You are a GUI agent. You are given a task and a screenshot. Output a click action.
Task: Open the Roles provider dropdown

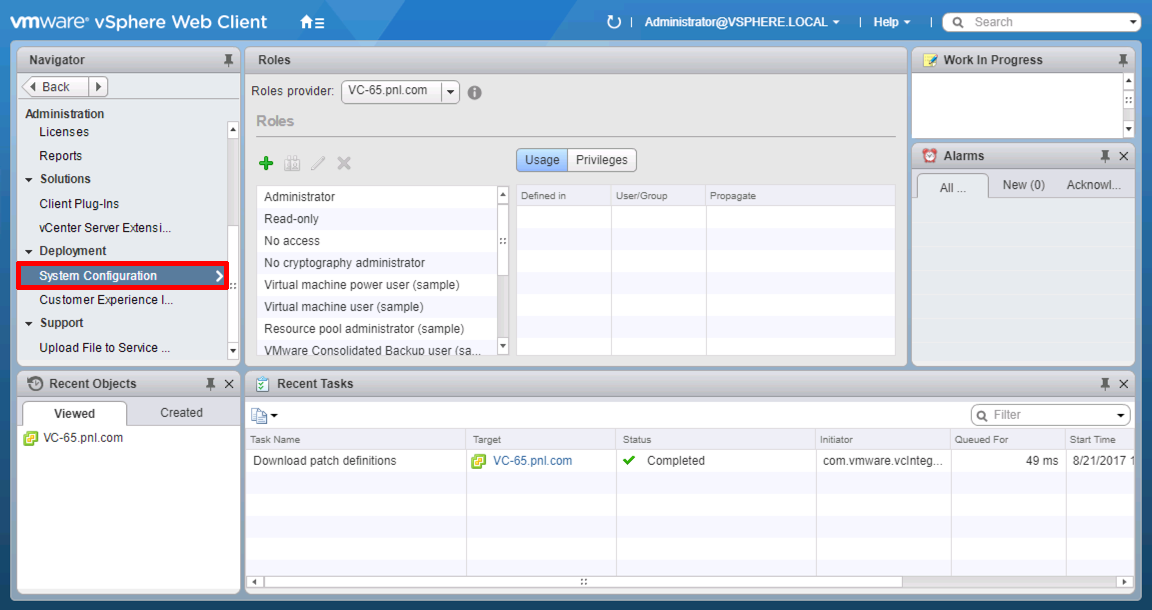[450, 92]
